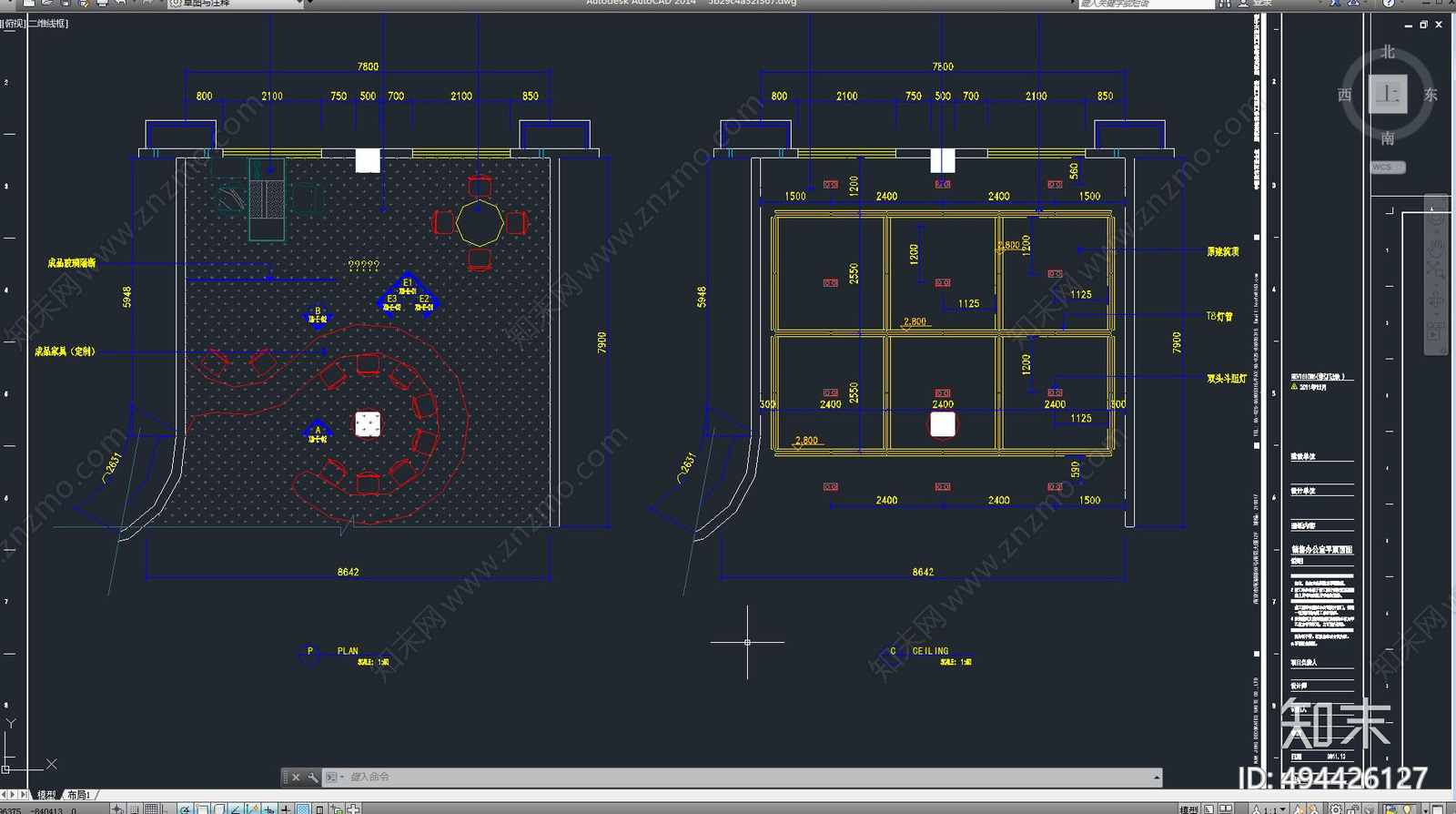The height and width of the screenshot is (814, 1456).
Task: Open the WCS coordinate system dropdown
Action: (x=1388, y=168)
